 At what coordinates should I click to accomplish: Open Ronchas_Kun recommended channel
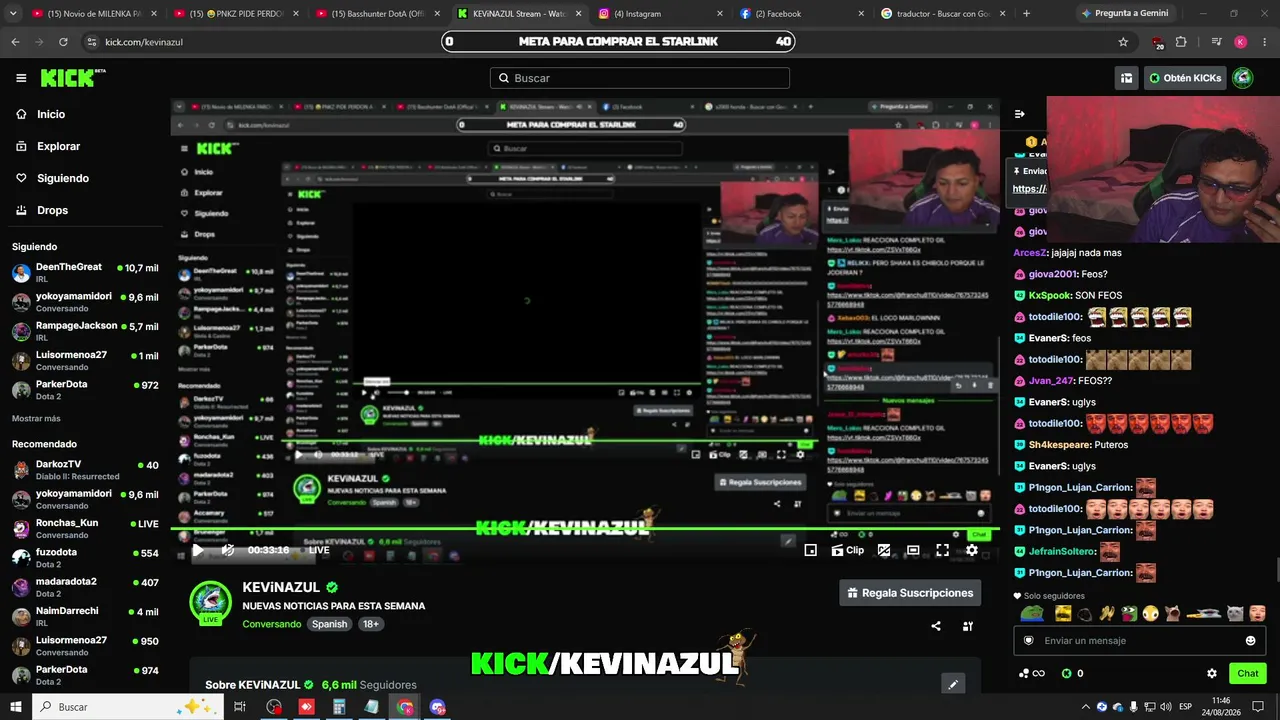(85, 528)
